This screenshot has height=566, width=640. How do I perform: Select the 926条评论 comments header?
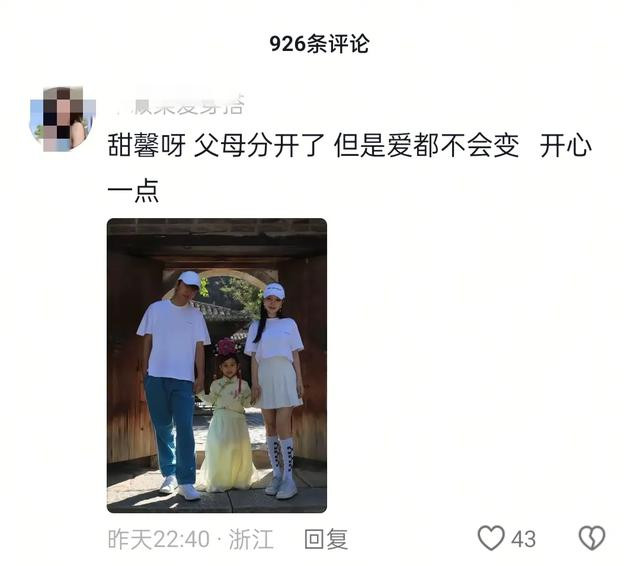tap(319, 44)
